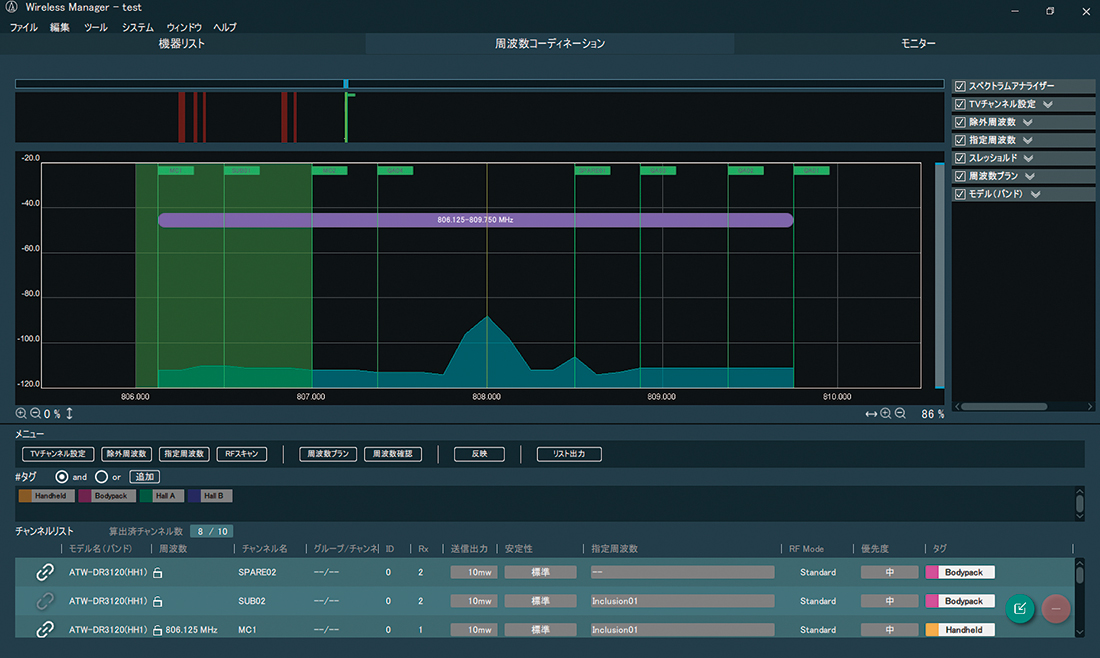
Task: Click the horizontal zoom-out icon near 86 %
Action: (x=900, y=414)
